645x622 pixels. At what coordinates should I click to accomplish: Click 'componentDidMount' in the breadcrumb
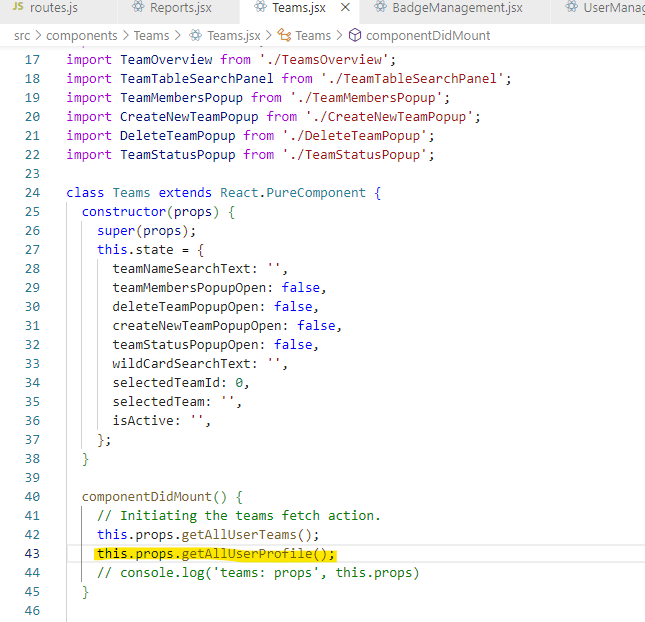pyautogui.click(x=428, y=36)
